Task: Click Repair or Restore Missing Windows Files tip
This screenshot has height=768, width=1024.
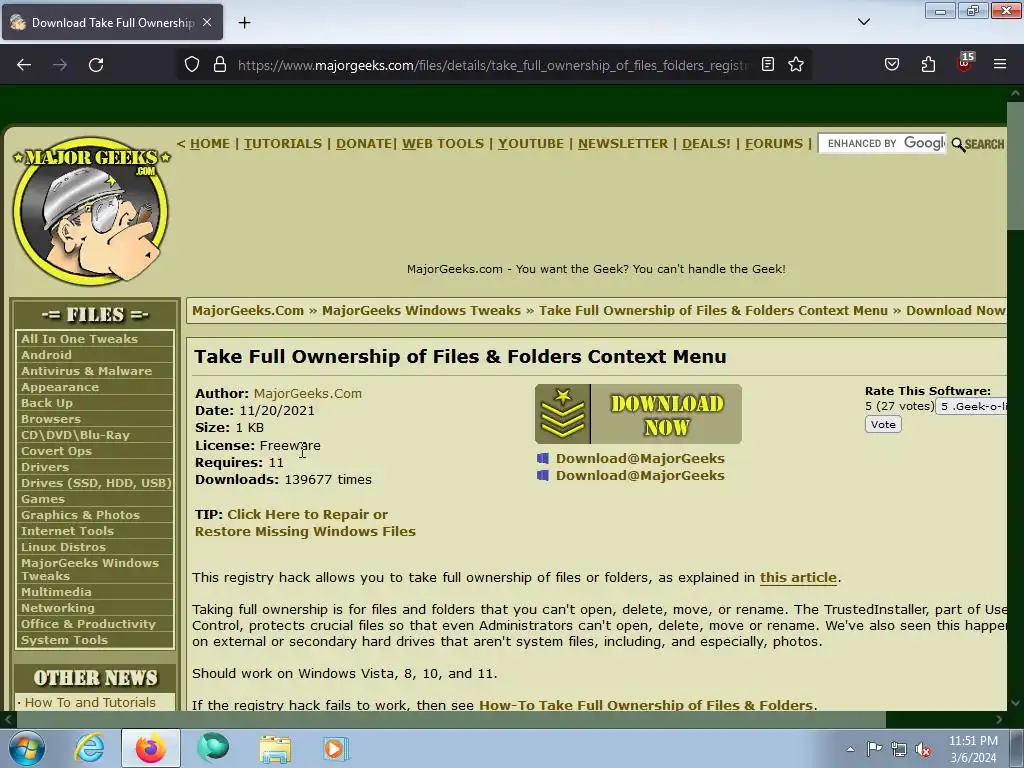Action: (305, 522)
